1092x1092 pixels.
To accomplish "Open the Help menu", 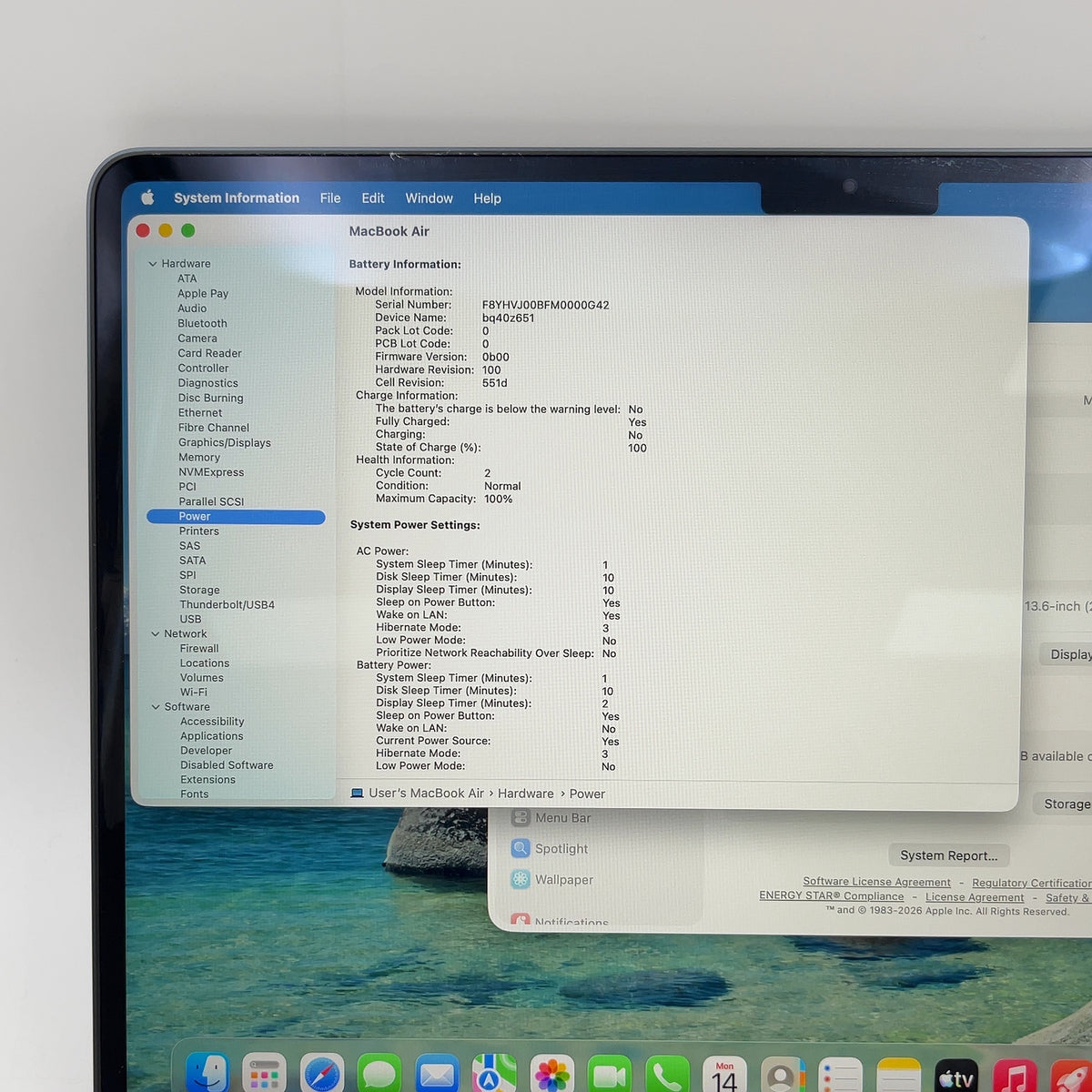I will tap(487, 197).
